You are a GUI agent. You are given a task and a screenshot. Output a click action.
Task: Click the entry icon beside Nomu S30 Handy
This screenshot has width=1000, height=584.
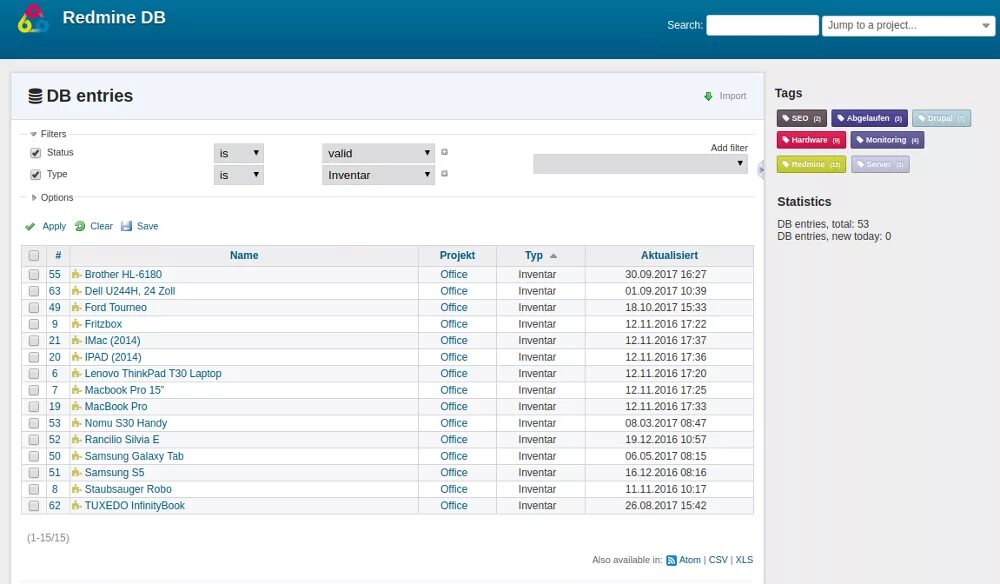pyautogui.click(x=77, y=423)
